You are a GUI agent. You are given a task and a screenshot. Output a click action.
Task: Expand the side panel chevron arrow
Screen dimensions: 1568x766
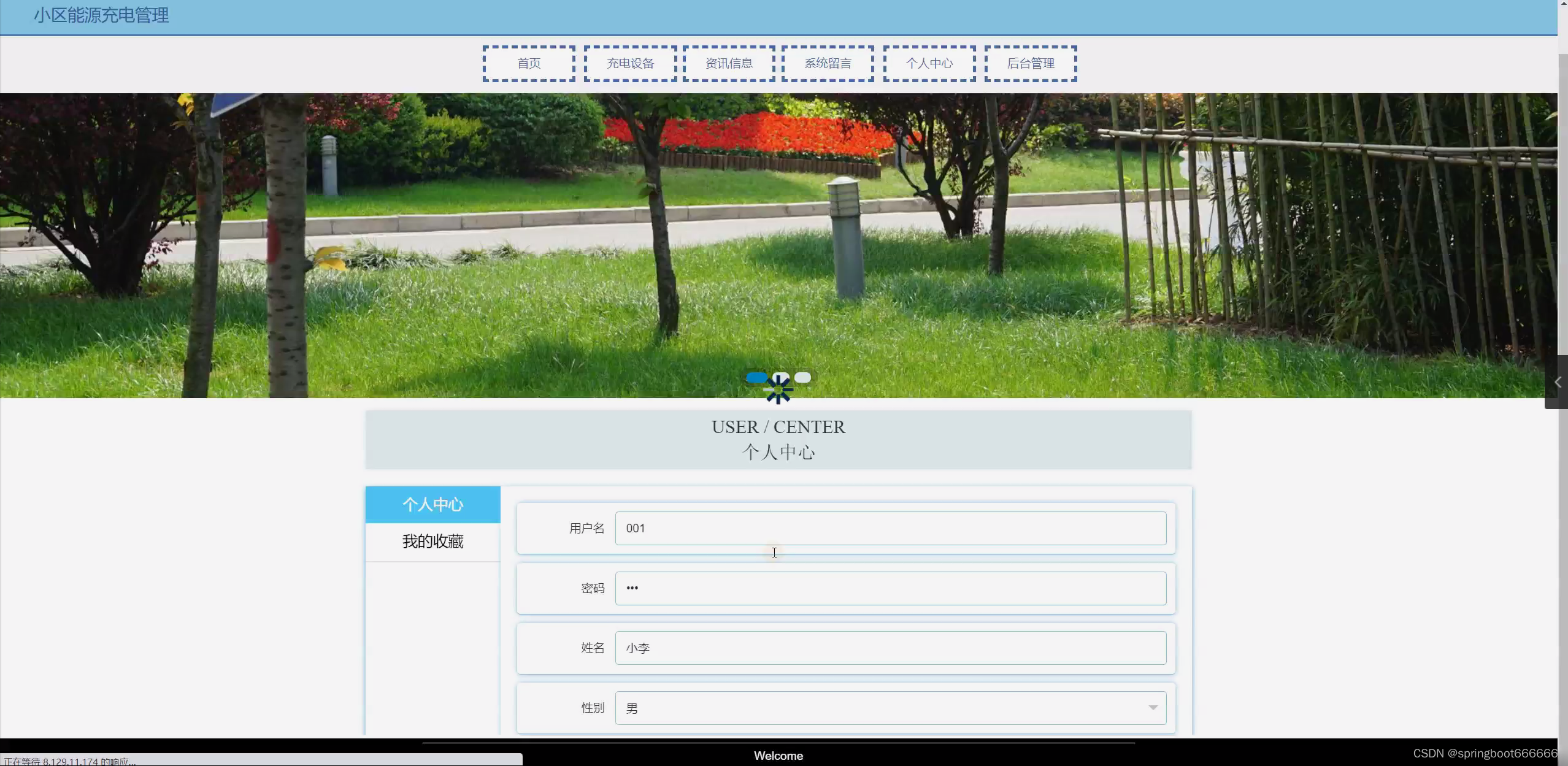point(1558,382)
